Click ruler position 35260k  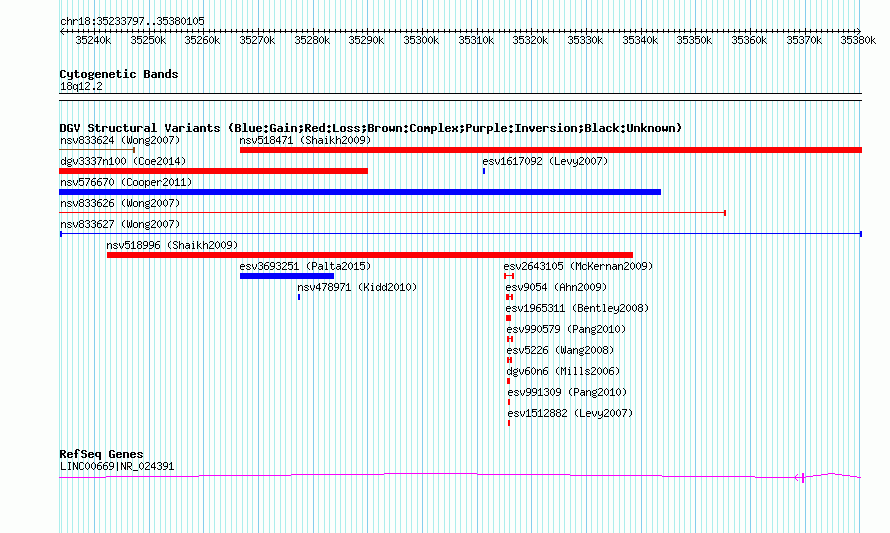coord(202,40)
